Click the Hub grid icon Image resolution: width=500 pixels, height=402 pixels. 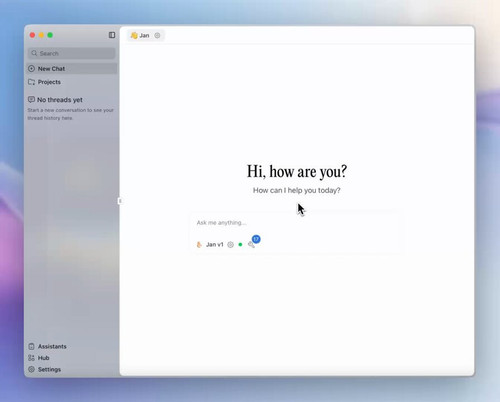click(x=31, y=358)
